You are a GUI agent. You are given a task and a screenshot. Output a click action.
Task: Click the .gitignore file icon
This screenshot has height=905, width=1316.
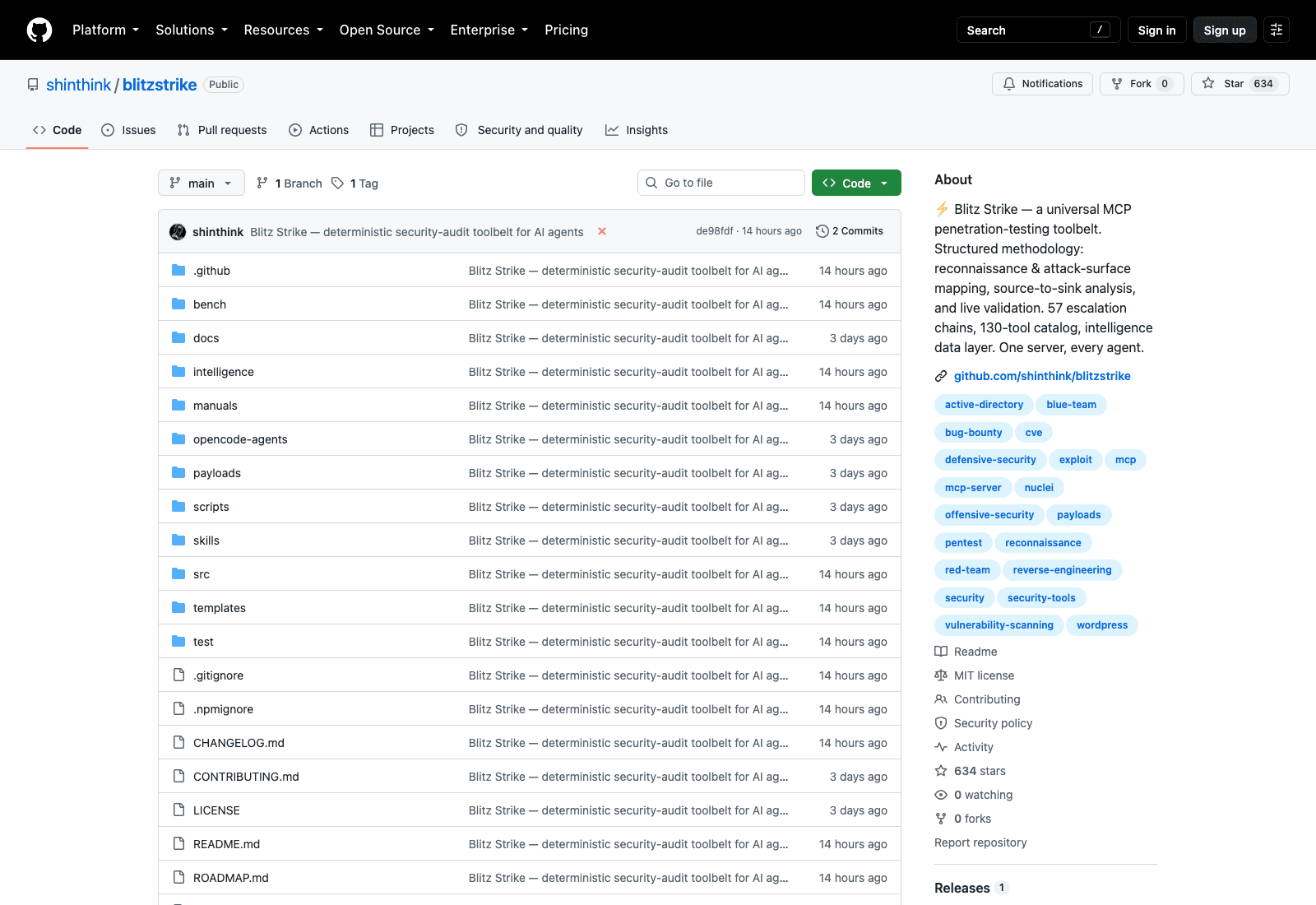point(178,675)
